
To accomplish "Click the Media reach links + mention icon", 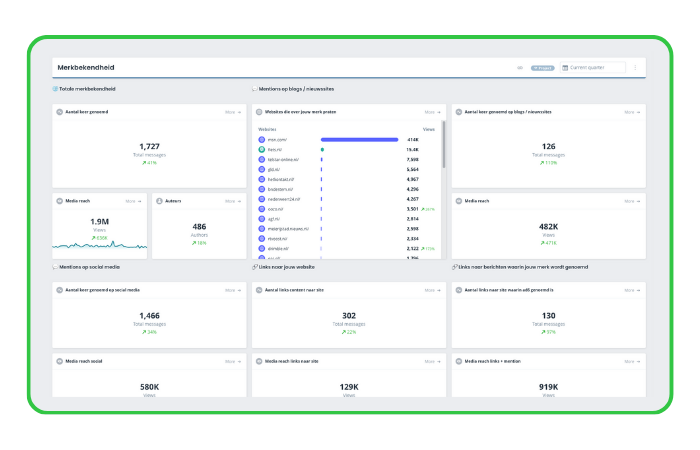I will 458,362.
